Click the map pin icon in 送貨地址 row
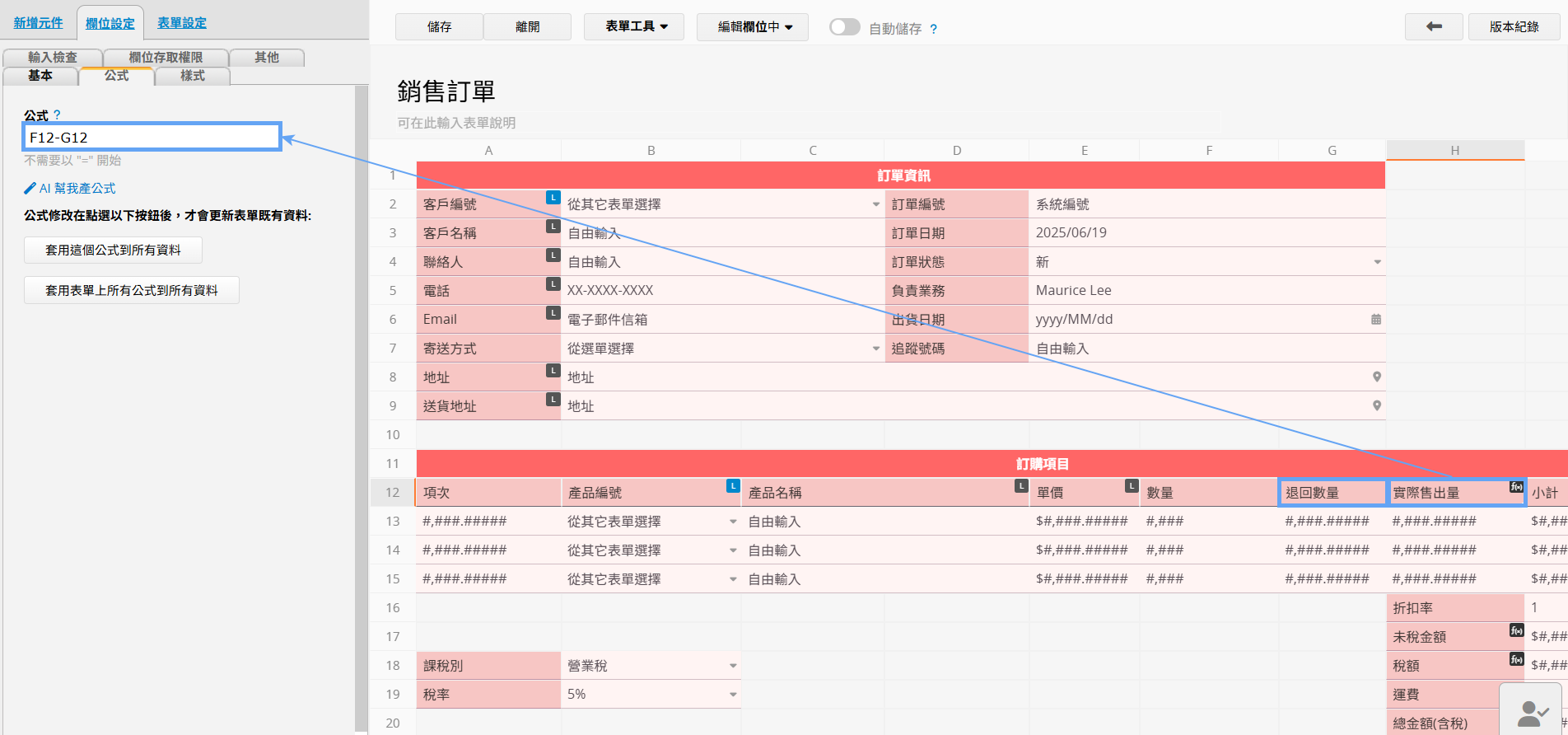 coord(1376,405)
